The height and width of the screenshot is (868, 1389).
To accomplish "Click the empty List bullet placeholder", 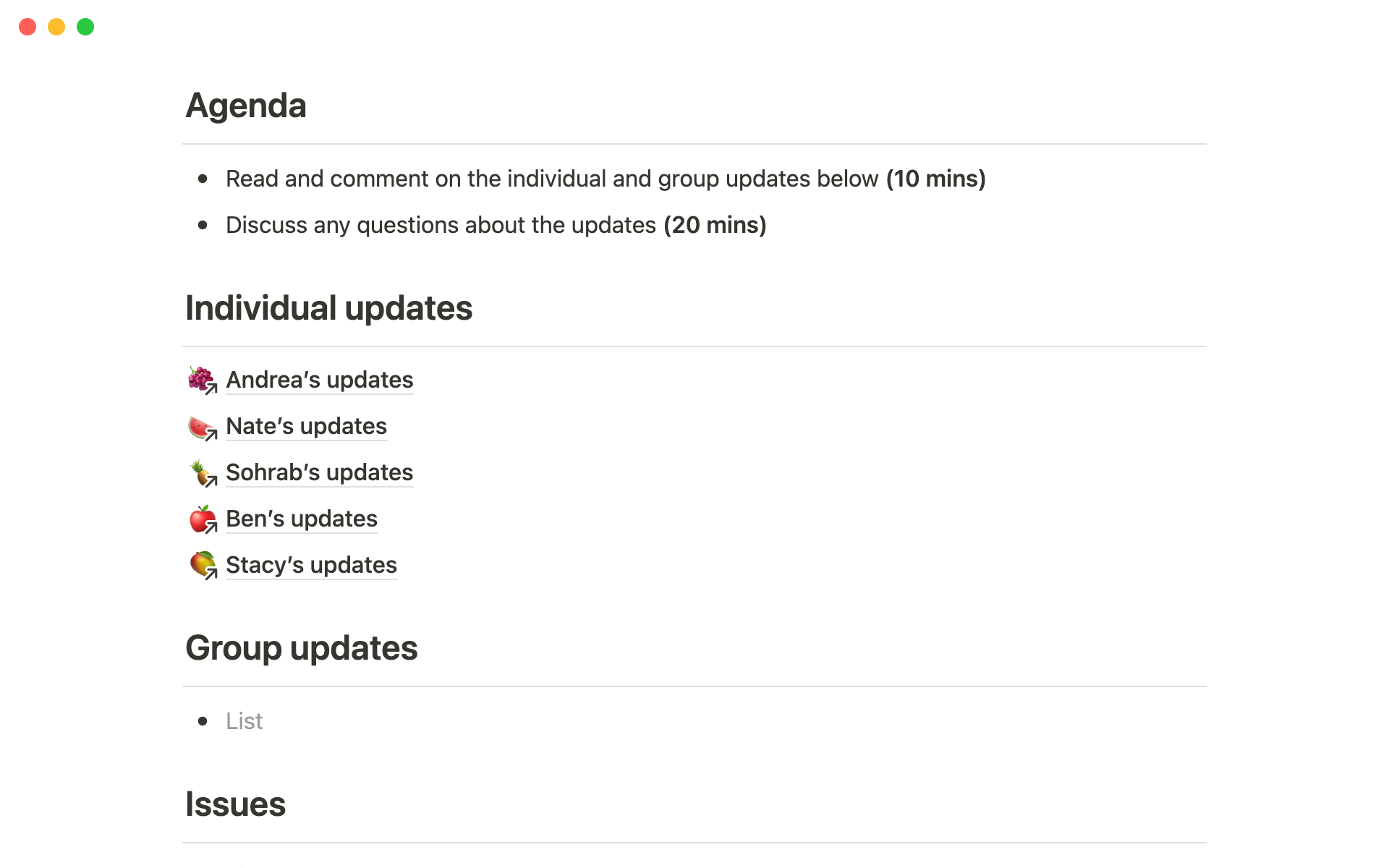I will (245, 721).
